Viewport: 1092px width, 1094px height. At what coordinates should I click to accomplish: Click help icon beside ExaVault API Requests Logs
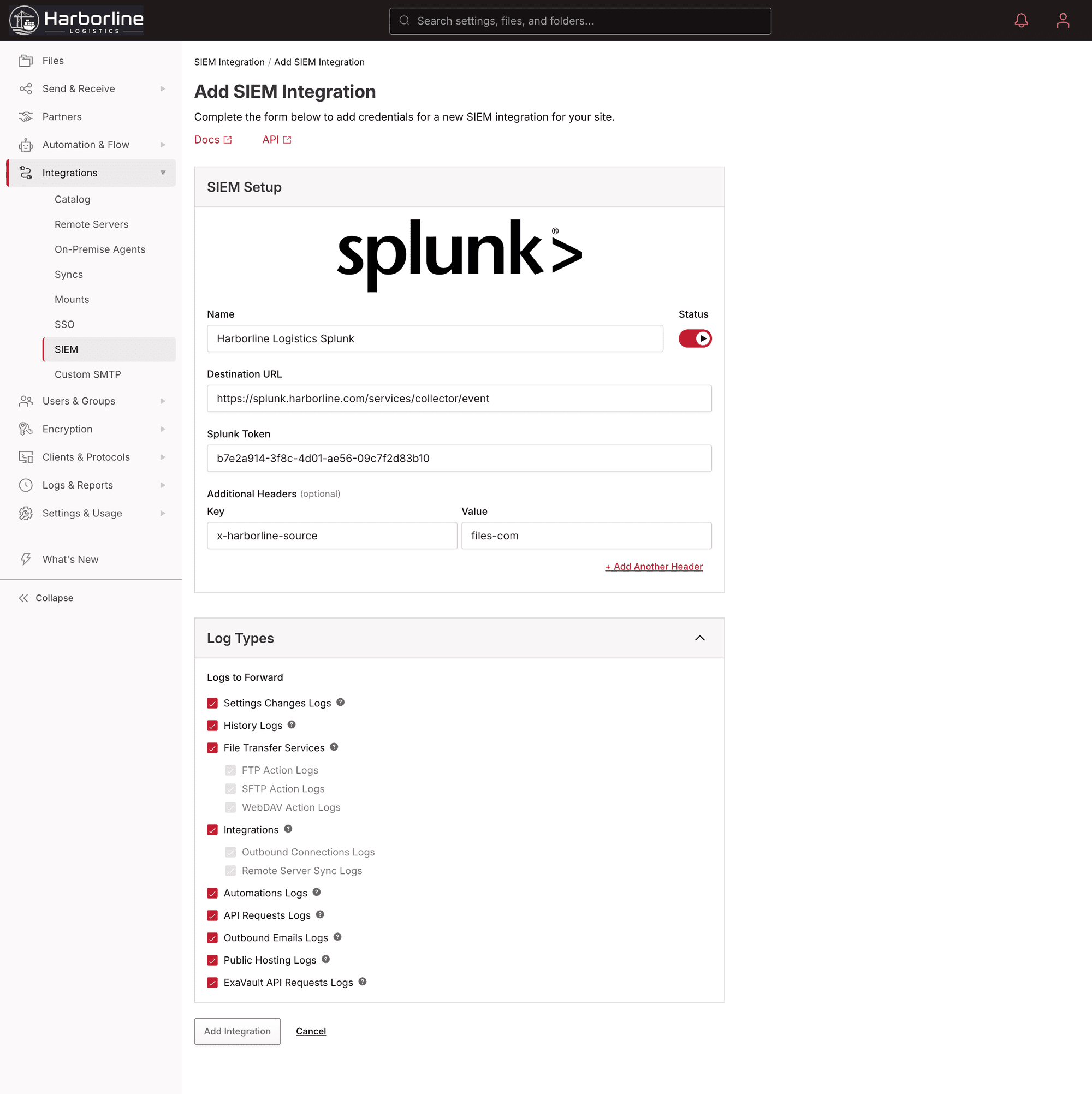363,982
